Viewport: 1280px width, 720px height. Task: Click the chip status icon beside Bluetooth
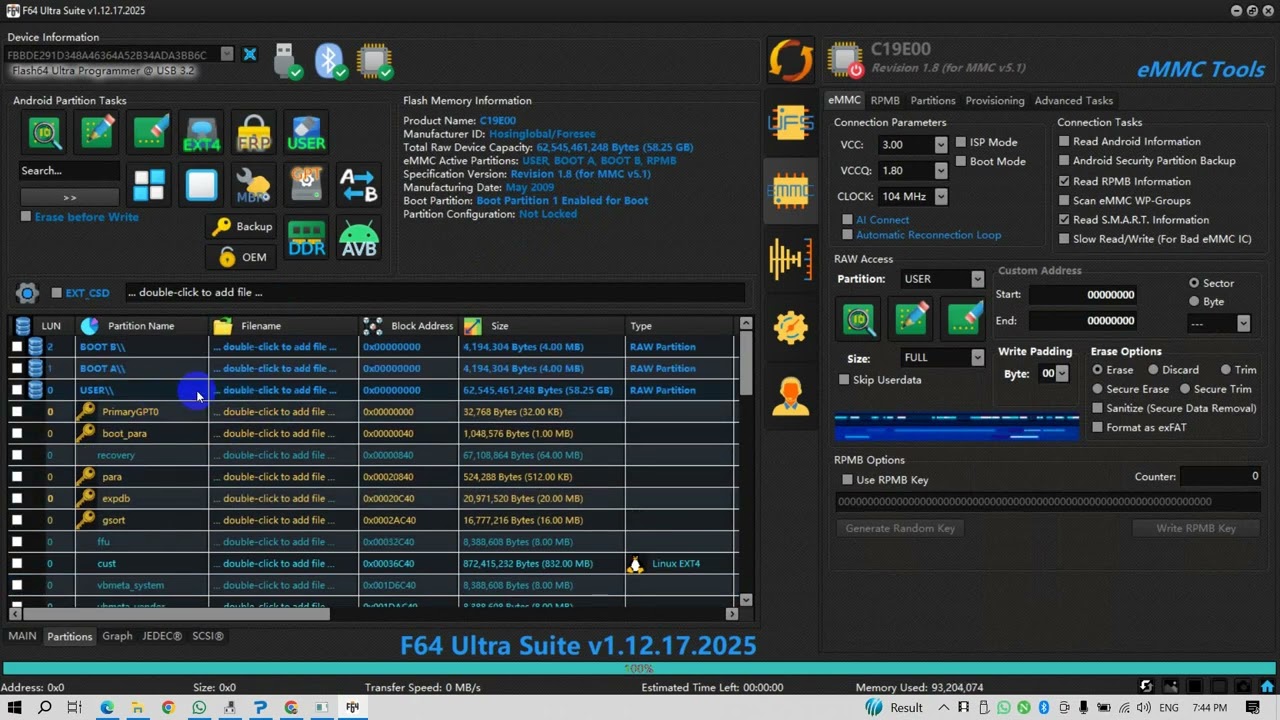375,60
